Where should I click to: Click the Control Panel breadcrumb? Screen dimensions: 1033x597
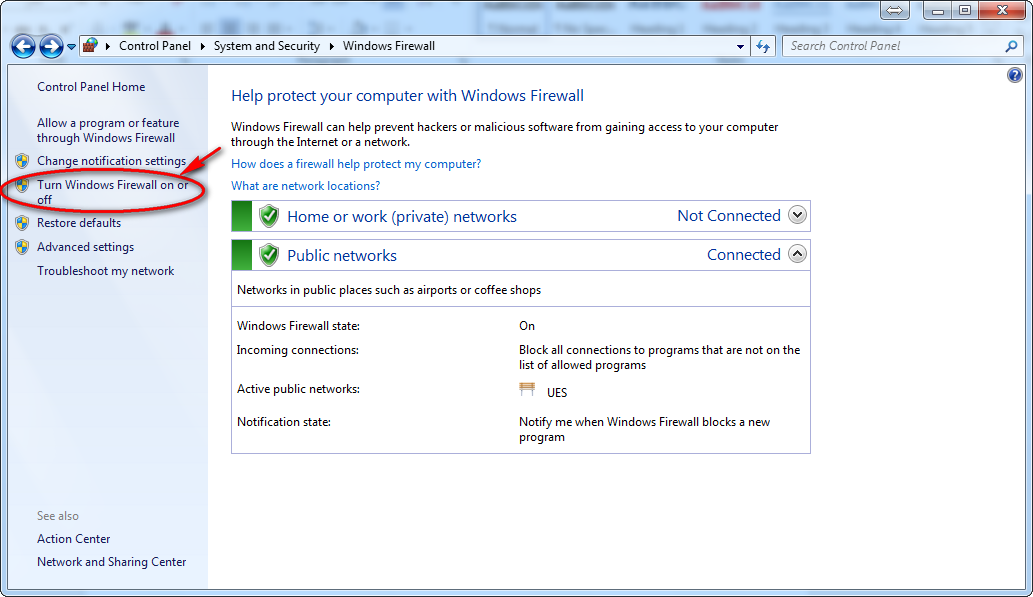(x=155, y=45)
